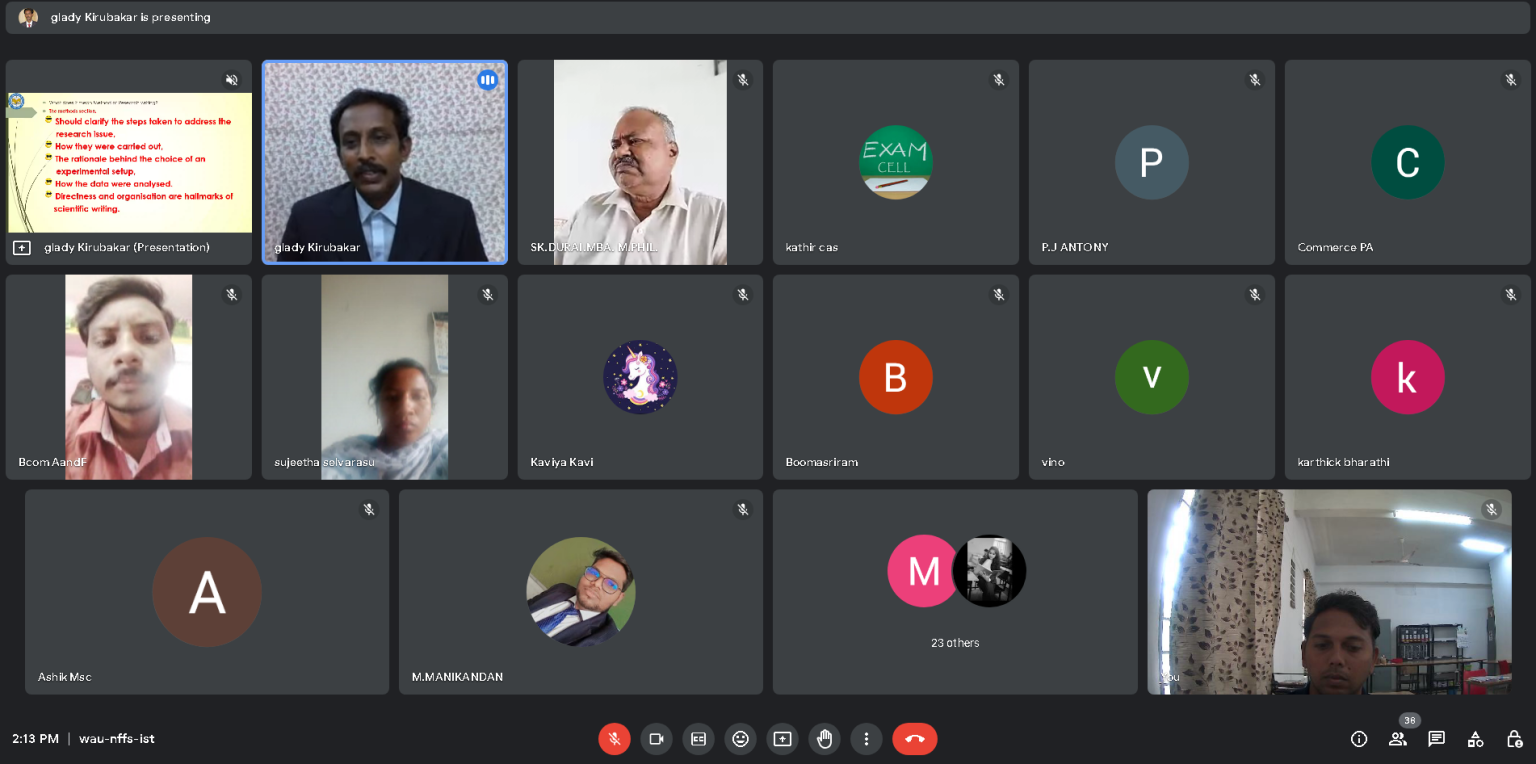Image resolution: width=1536 pixels, height=764 pixels.
Task: Open the meeting details info icon
Action: pyautogui.click(x=1359, y=739)
